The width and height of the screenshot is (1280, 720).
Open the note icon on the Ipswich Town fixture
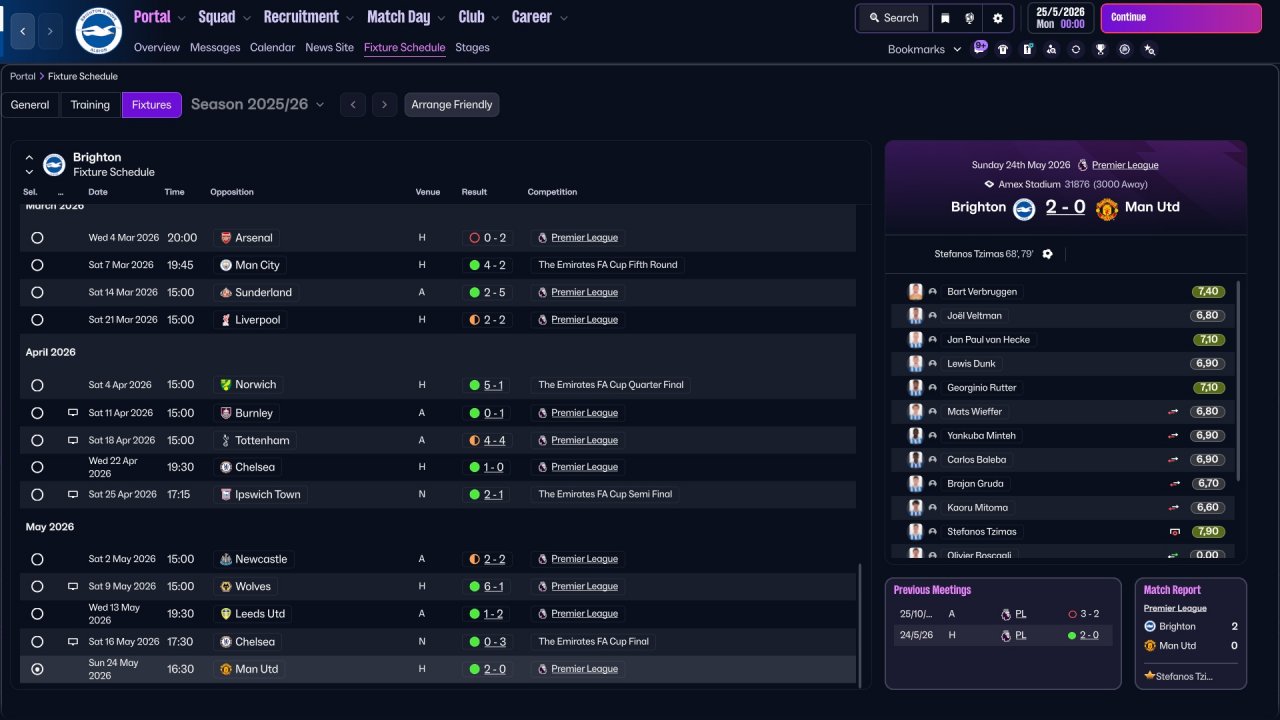73,494
